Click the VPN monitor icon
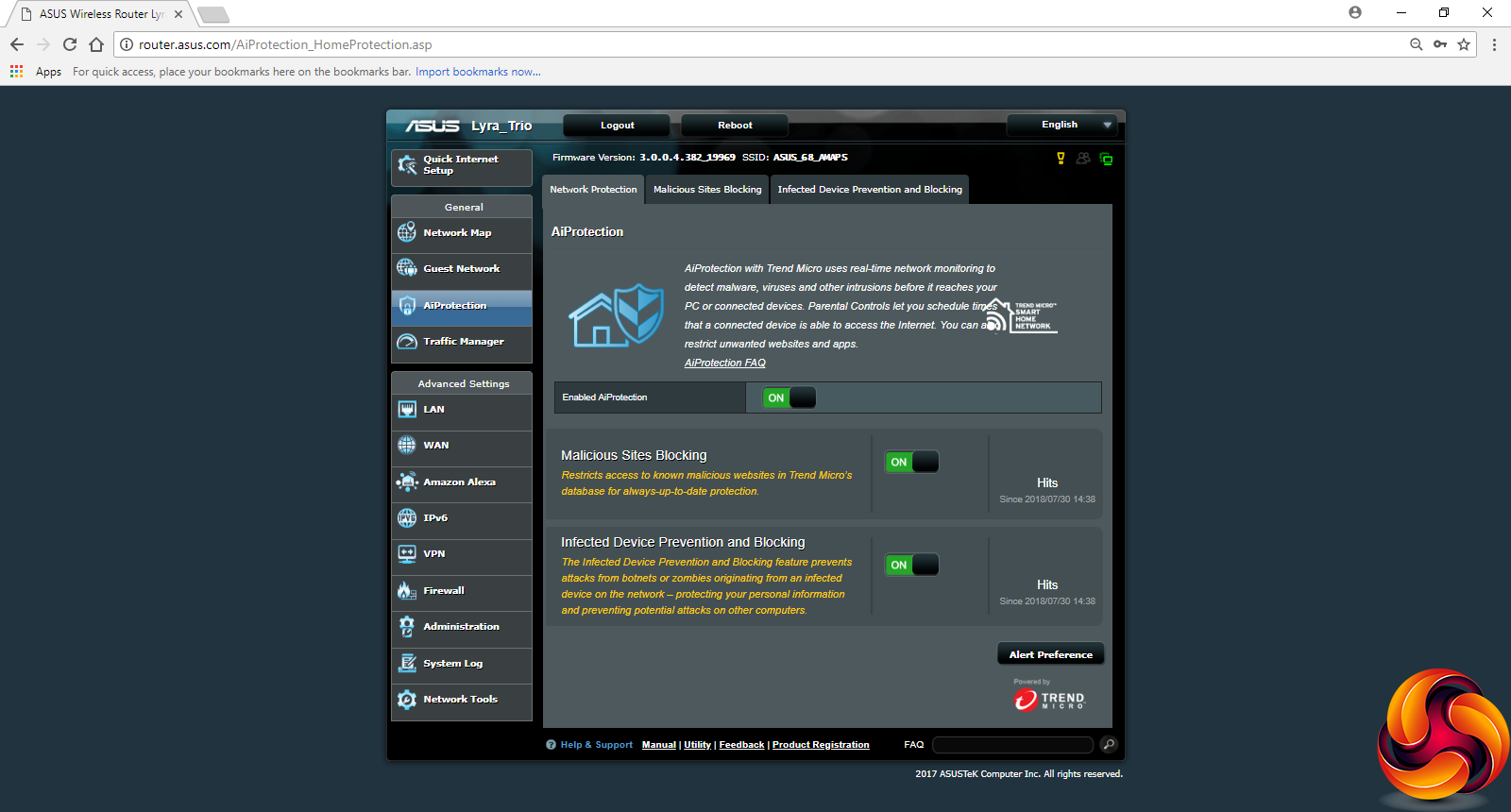 coord(407,554)
